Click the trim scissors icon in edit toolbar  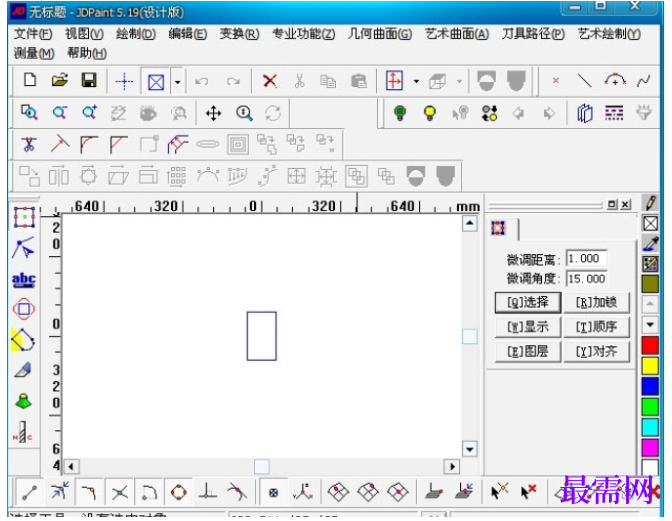pyautogui.click(x=29, y=144)
